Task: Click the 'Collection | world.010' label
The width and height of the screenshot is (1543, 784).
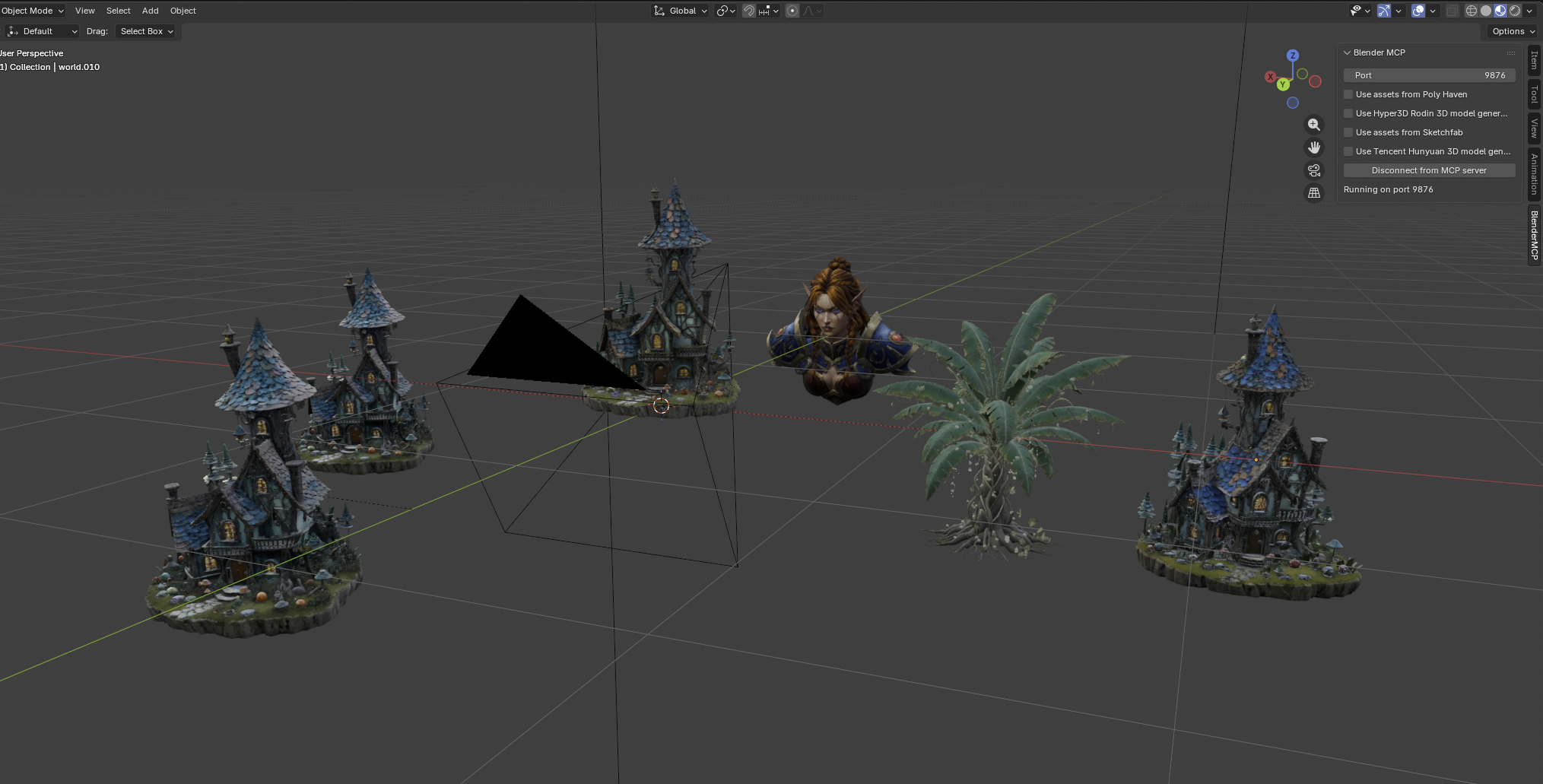Action: 54,67
